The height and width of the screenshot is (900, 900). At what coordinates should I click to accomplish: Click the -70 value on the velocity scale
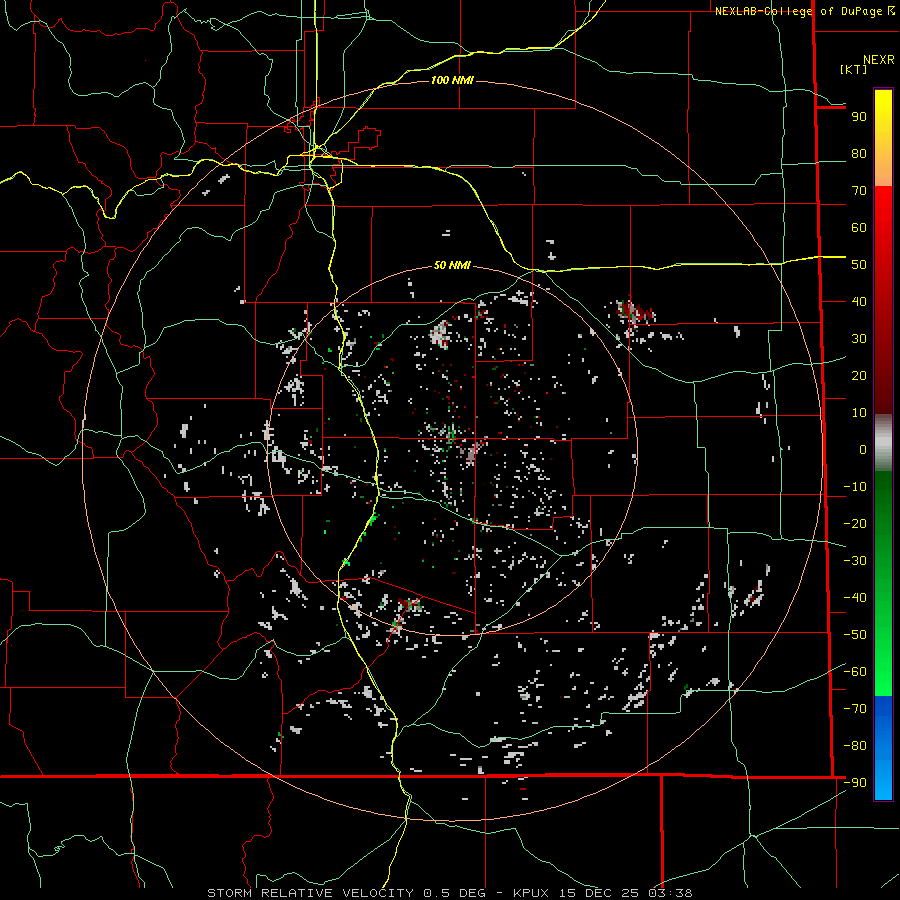[855, 709]
